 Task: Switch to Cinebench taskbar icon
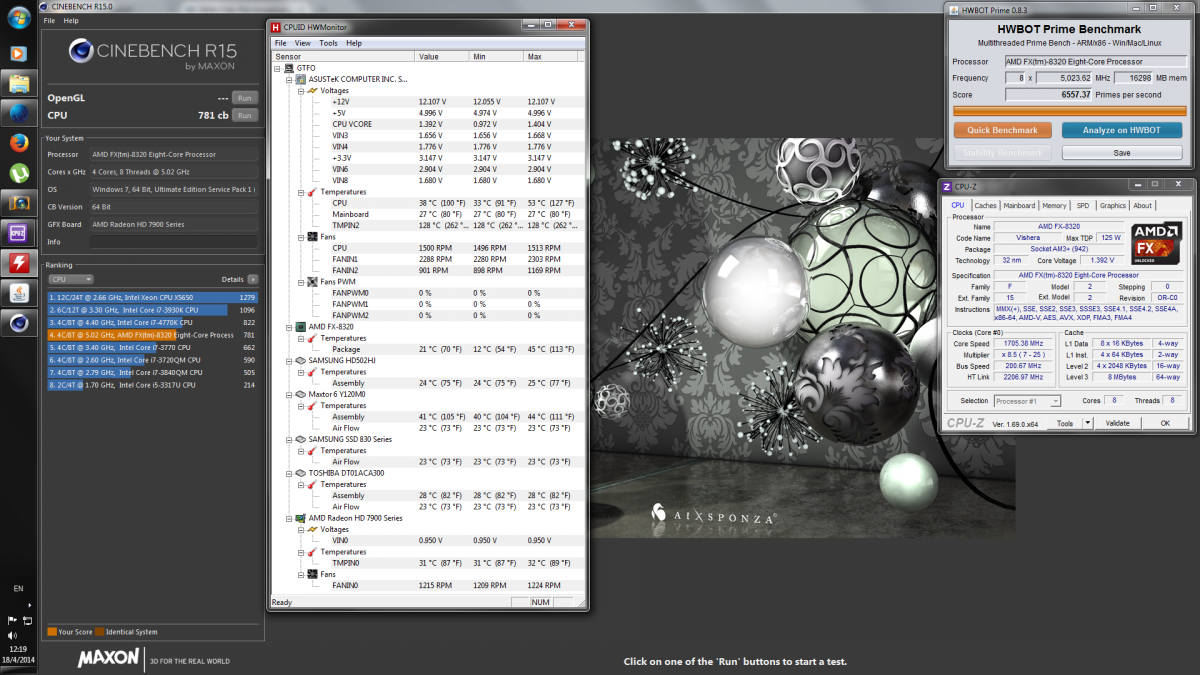click(18, 323)
